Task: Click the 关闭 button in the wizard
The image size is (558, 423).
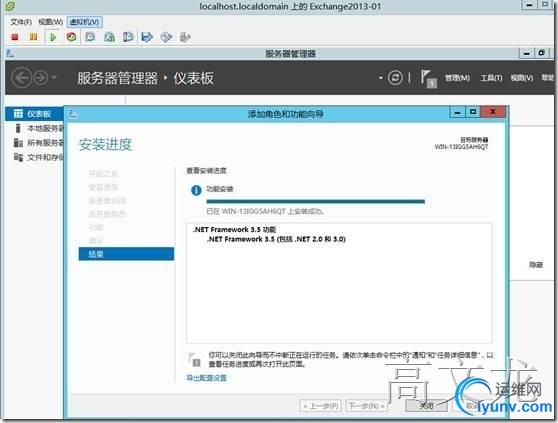Action: (x=426, y=406)
